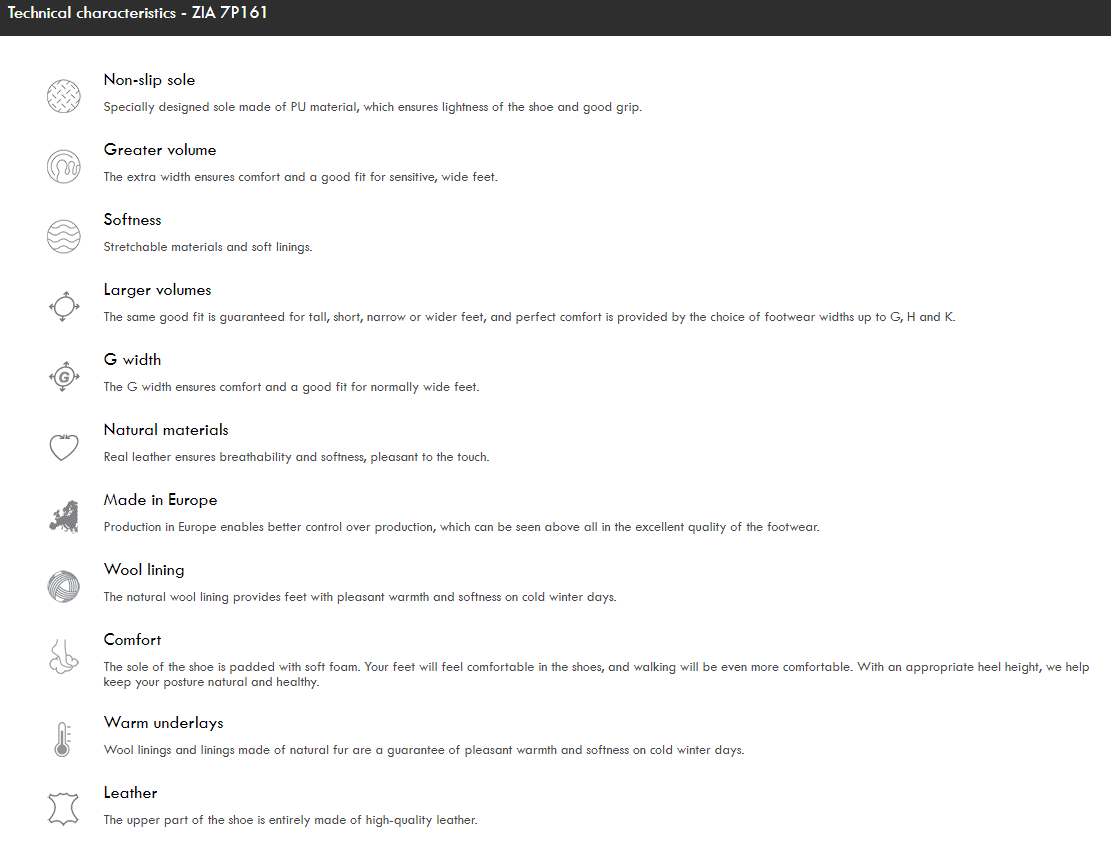The height and width of the screenshot is (849, 1111).
Task: Click the G width icon
Action: tap(64, 376)
